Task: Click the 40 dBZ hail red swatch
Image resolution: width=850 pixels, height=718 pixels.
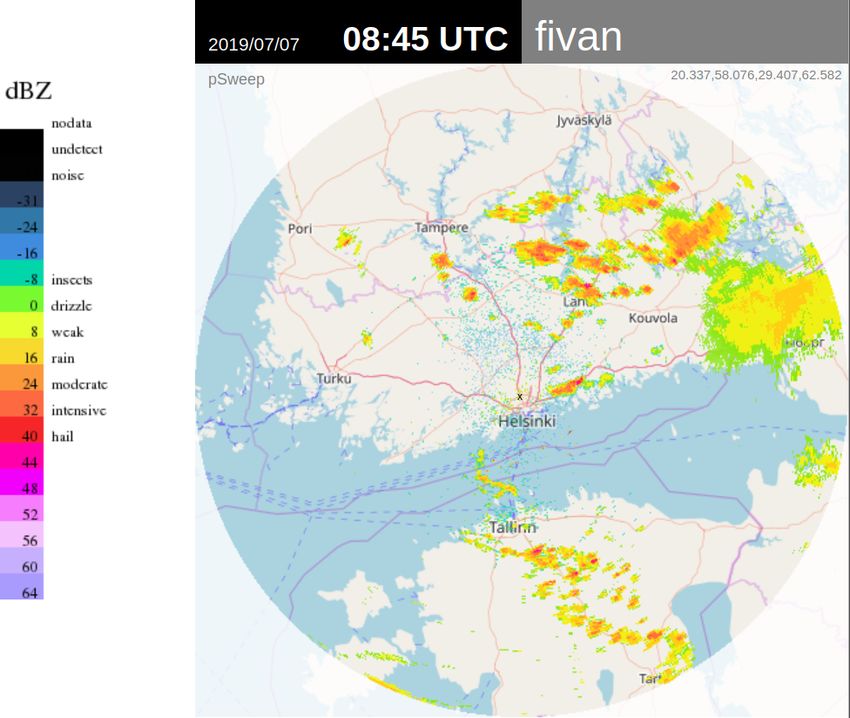Action: [22, 429]
